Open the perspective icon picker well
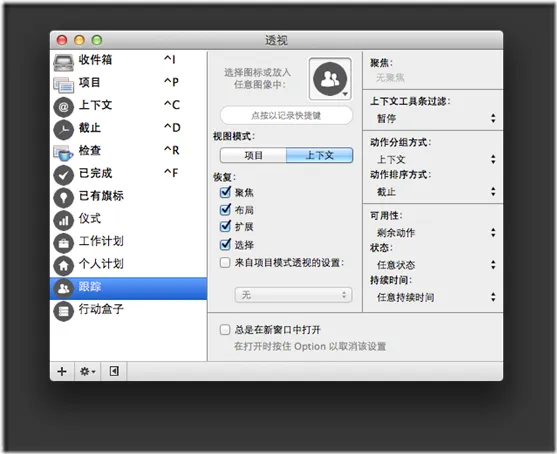Viewport: 557px width, 454px height. (x=330, y=79)
